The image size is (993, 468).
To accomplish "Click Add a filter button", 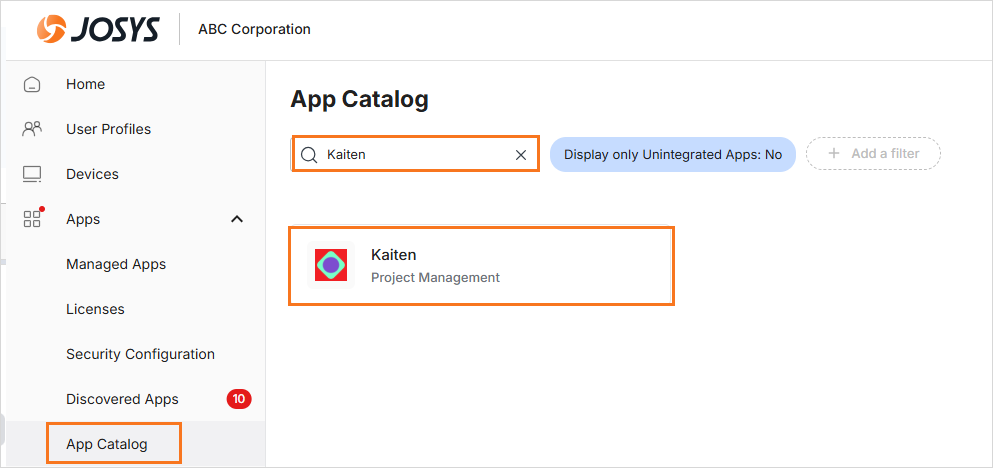I will coord(873,153).
